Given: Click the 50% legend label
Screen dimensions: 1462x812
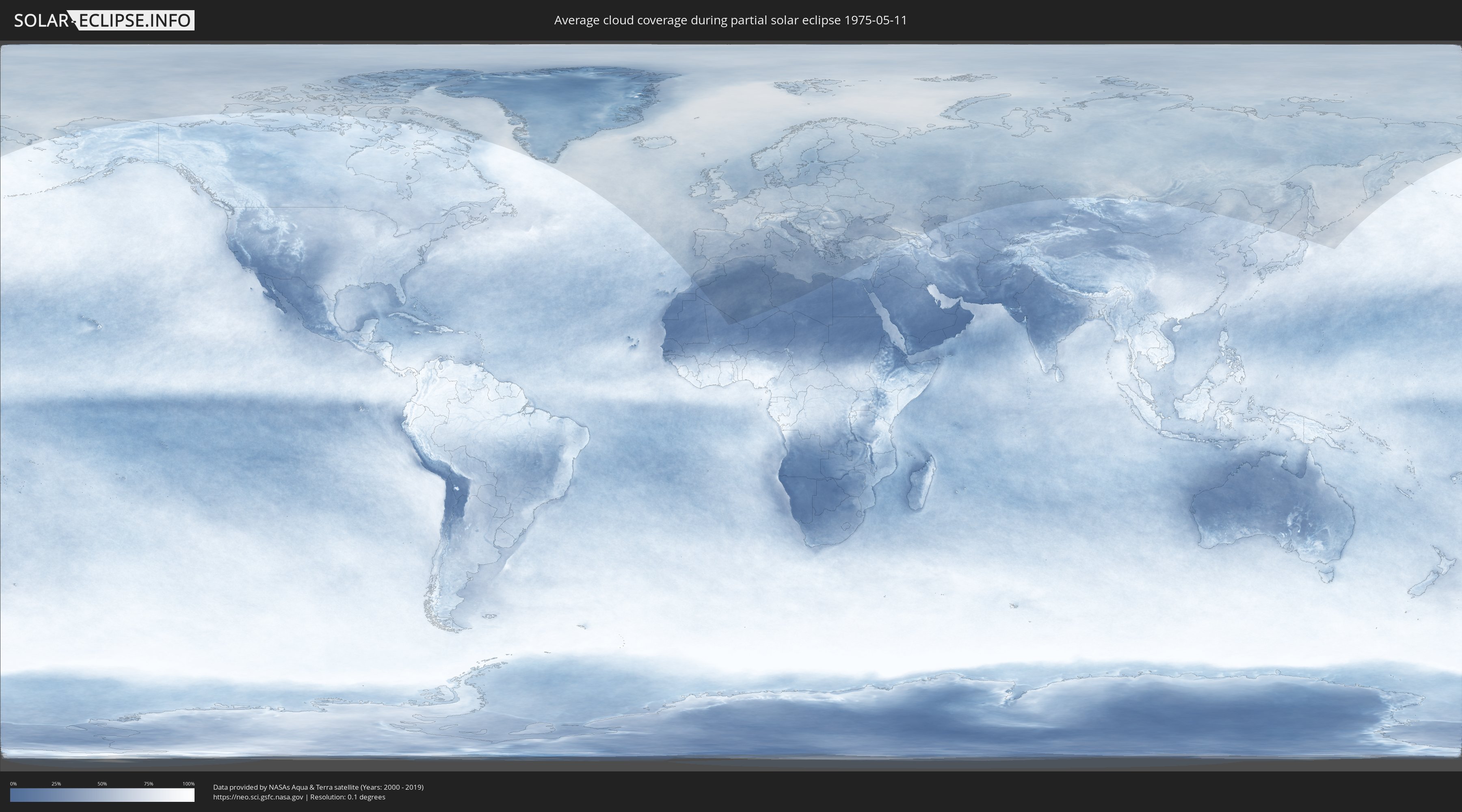Looking at the screenshot, I should click(x=102, y=784).
